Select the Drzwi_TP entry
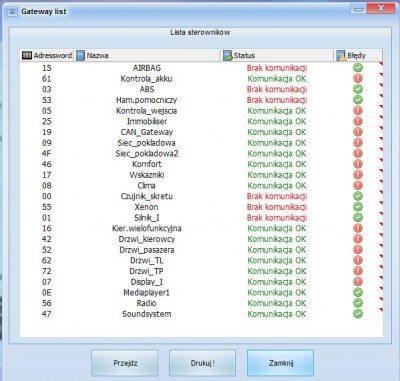The image size is (400, 381). (x=147, y=271)
